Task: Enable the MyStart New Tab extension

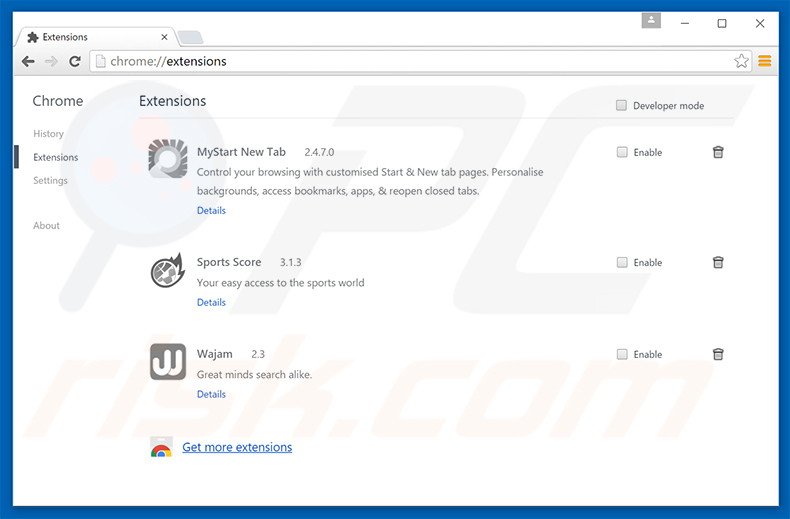Action: click(x=622, y=152)
